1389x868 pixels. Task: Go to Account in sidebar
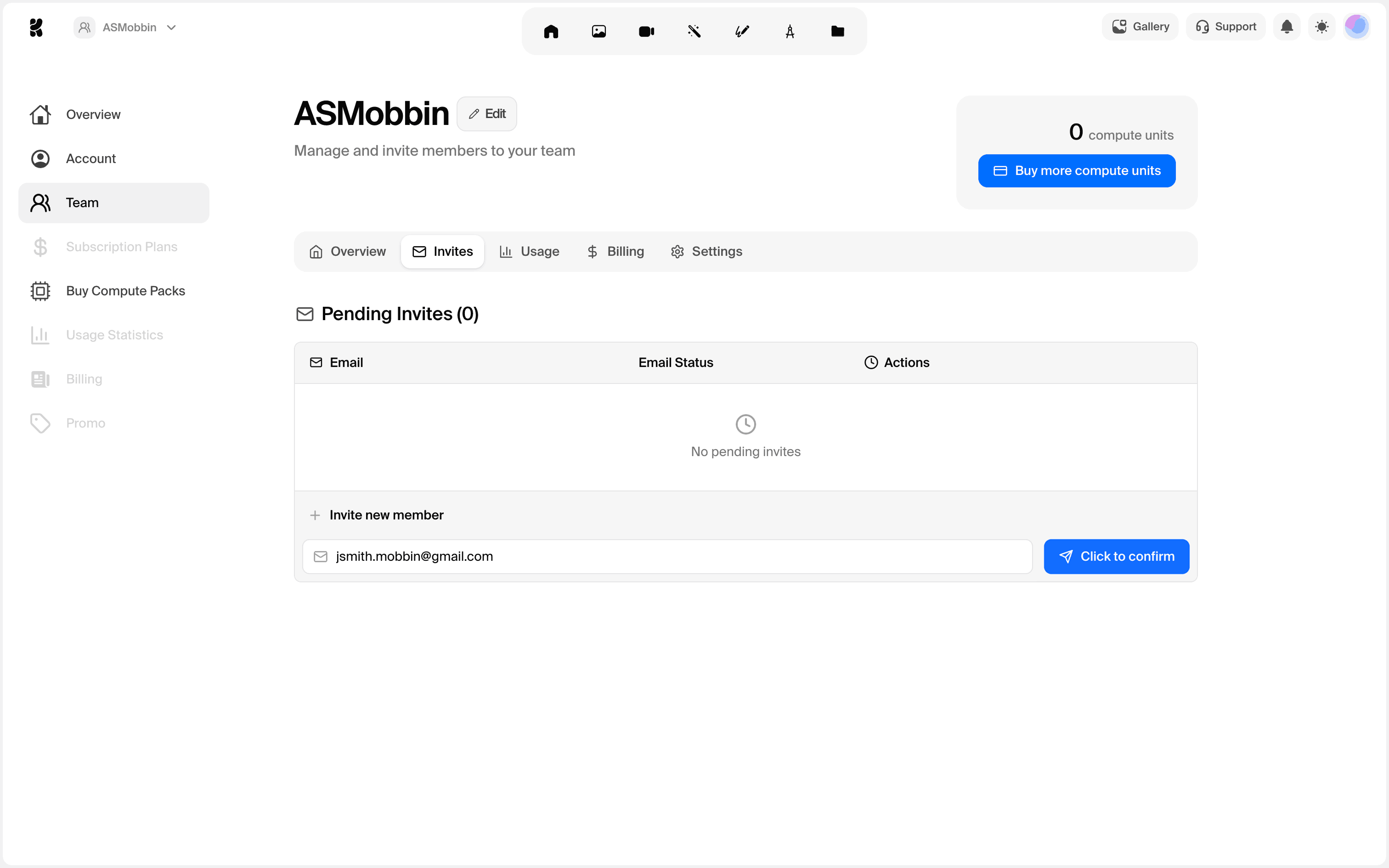90,158
